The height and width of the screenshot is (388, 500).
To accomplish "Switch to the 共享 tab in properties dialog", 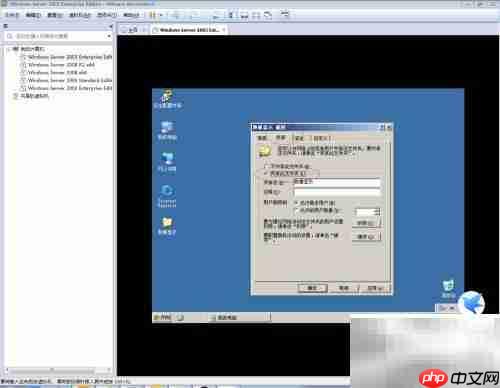I will (280, 137).
